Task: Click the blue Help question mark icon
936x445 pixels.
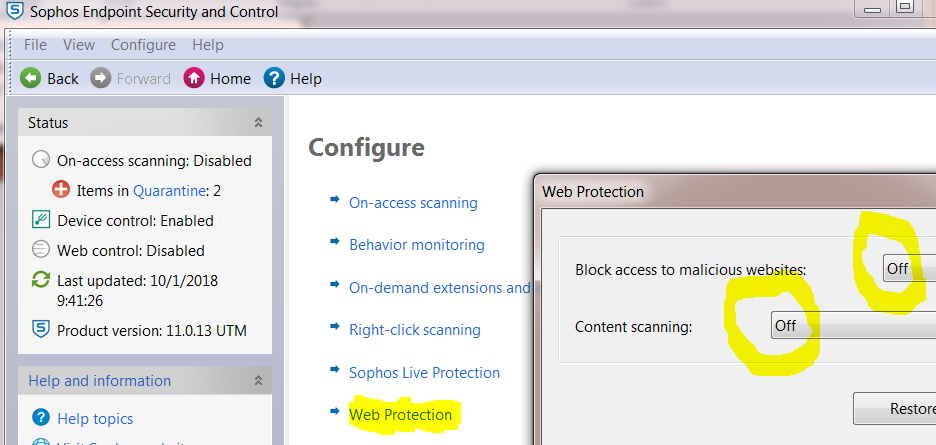Action: tap(274, 78)
